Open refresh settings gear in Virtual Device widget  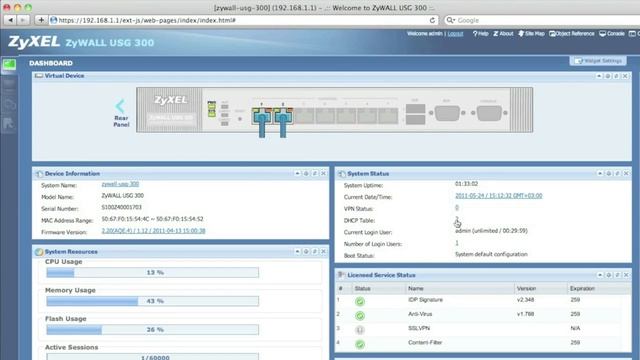coord(608,76)
